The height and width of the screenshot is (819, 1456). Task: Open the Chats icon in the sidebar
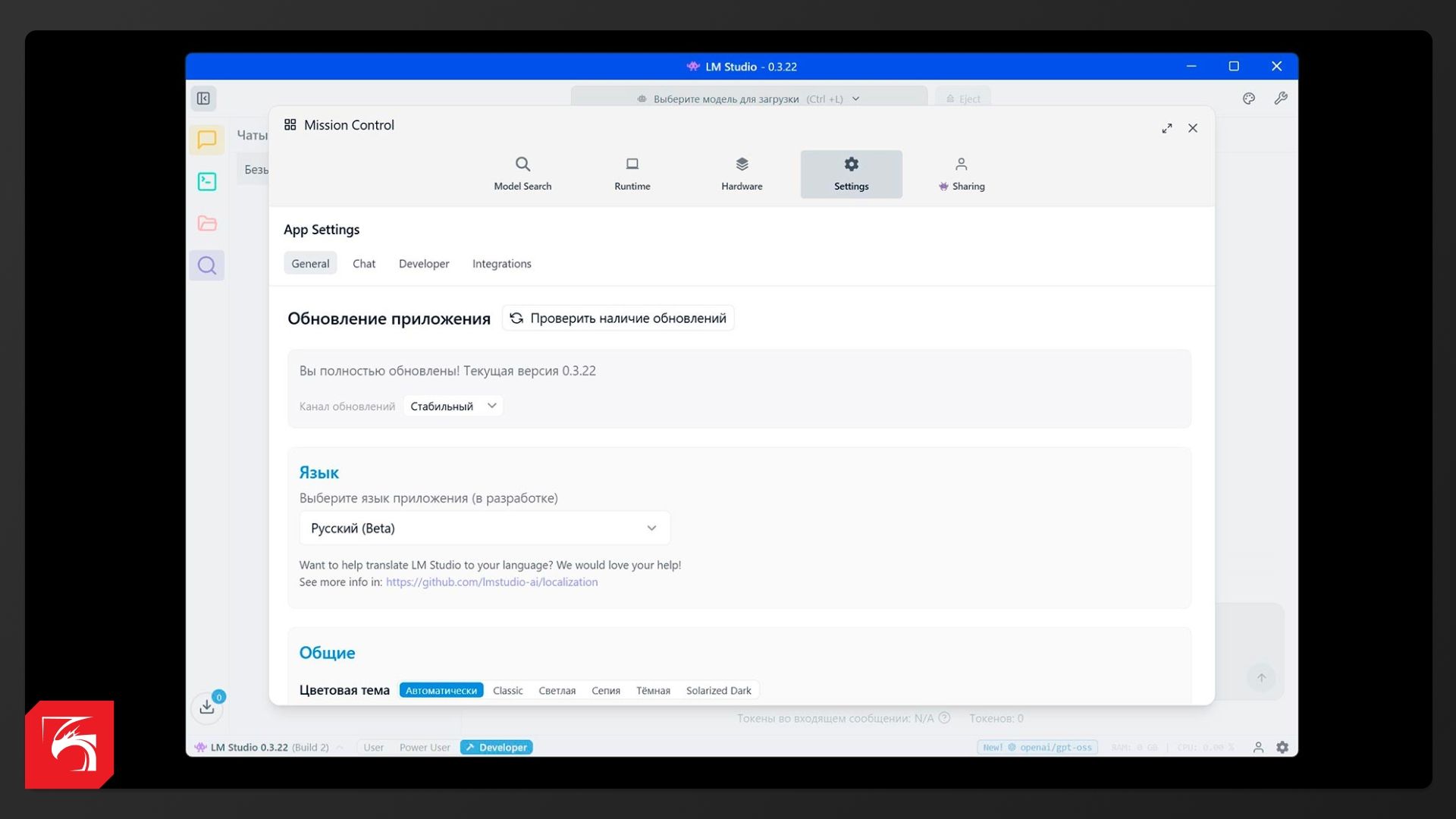click(206, 140)
